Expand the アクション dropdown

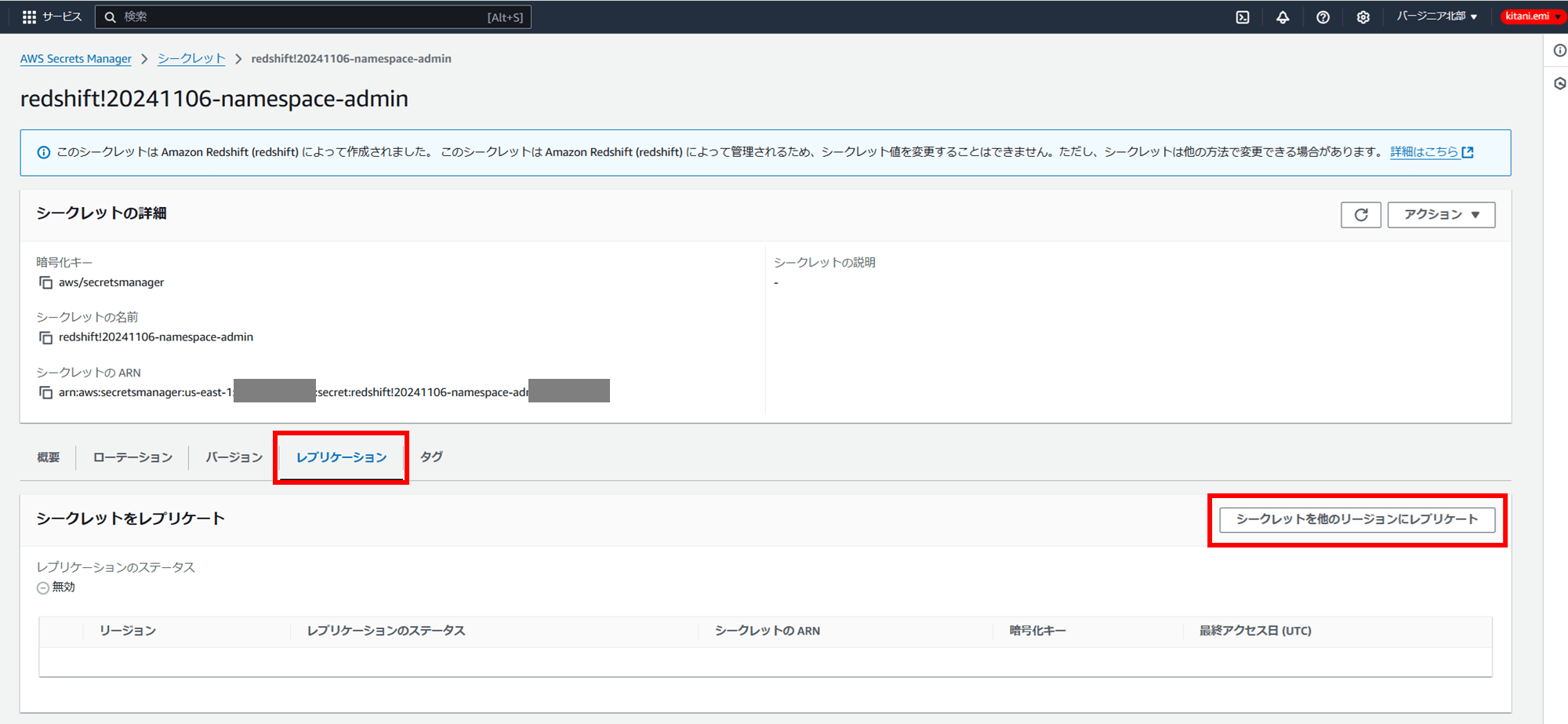click(x=1441, y=215)
